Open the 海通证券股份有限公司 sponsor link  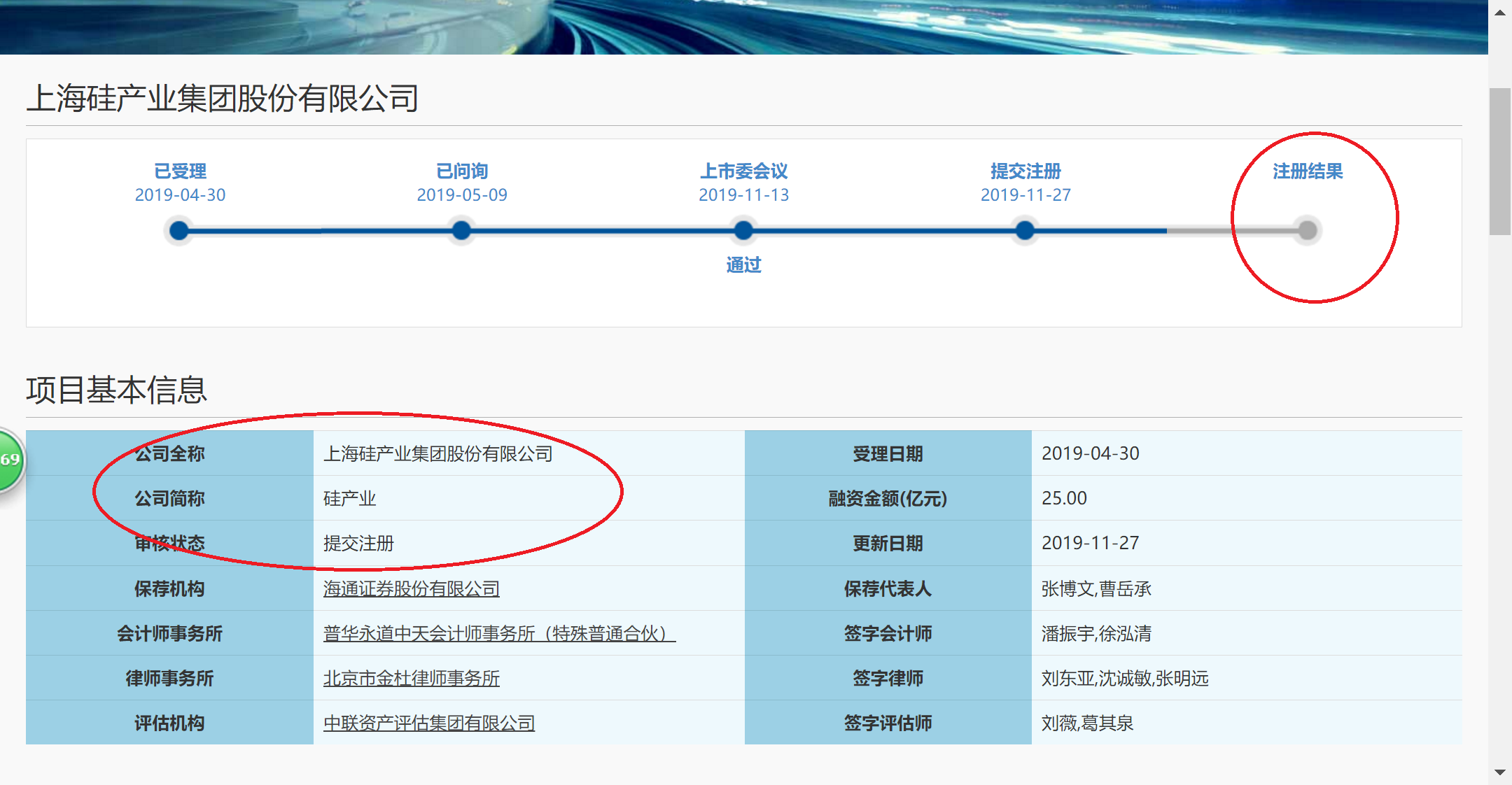pos(412,589)
